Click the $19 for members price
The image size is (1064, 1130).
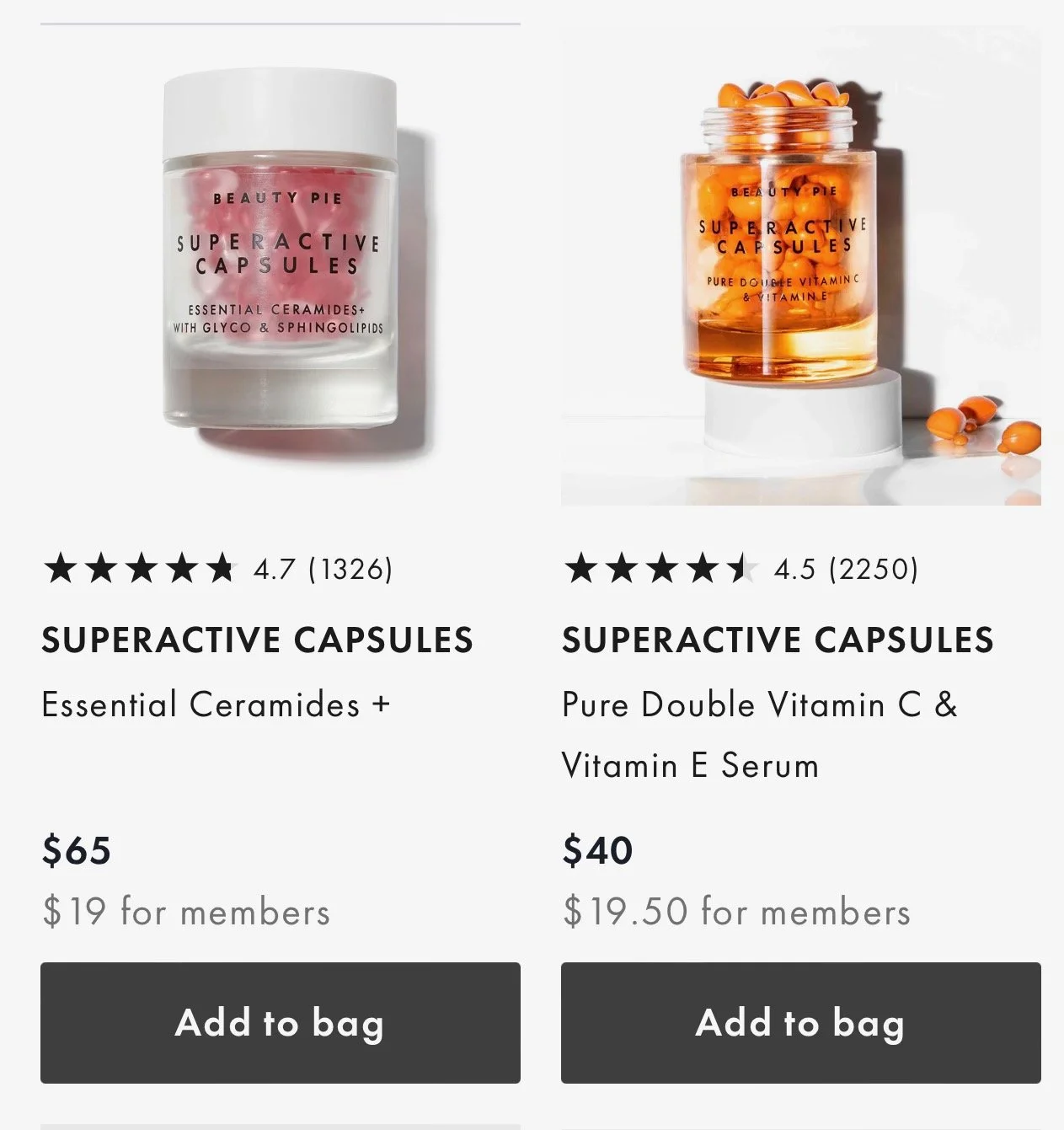(x=186, y=912)
